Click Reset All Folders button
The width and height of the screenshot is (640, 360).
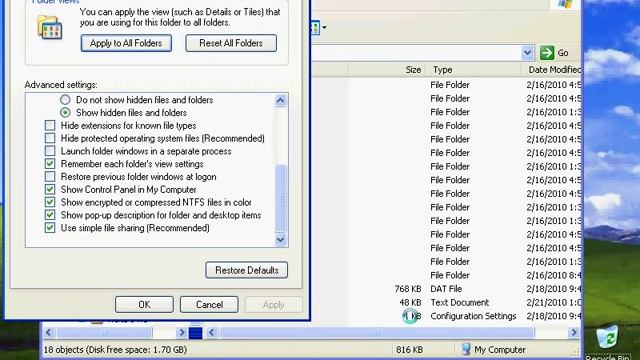pyautogui.click(x=231, y=43)
